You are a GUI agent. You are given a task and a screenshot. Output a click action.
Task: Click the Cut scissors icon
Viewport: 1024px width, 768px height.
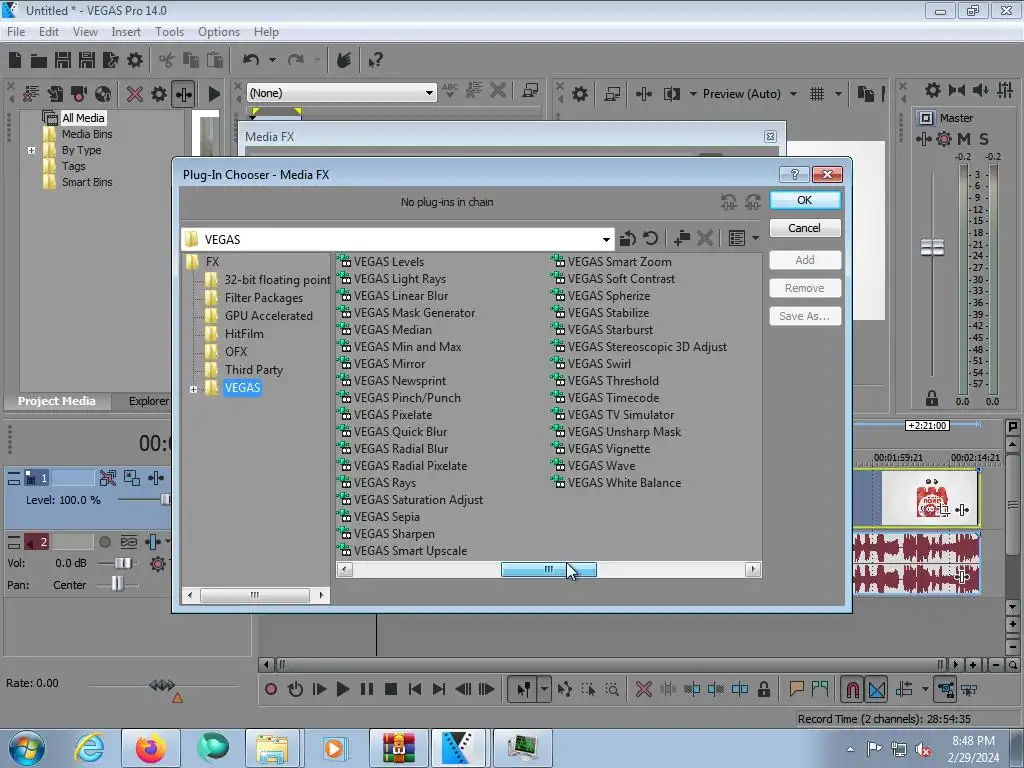(167, 60)
